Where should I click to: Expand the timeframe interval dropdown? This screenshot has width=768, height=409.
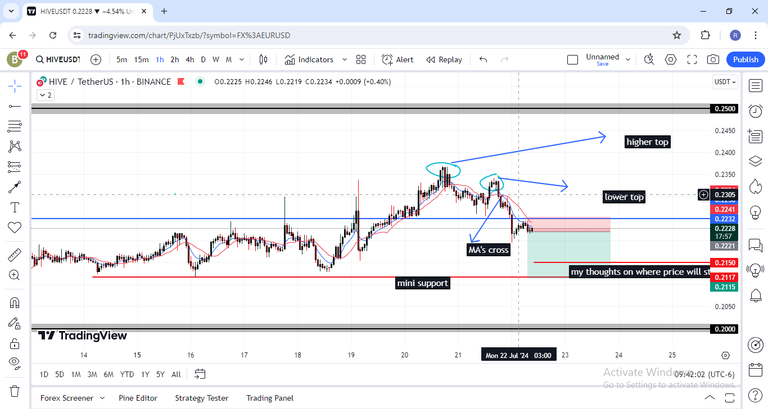click(241, 60)
